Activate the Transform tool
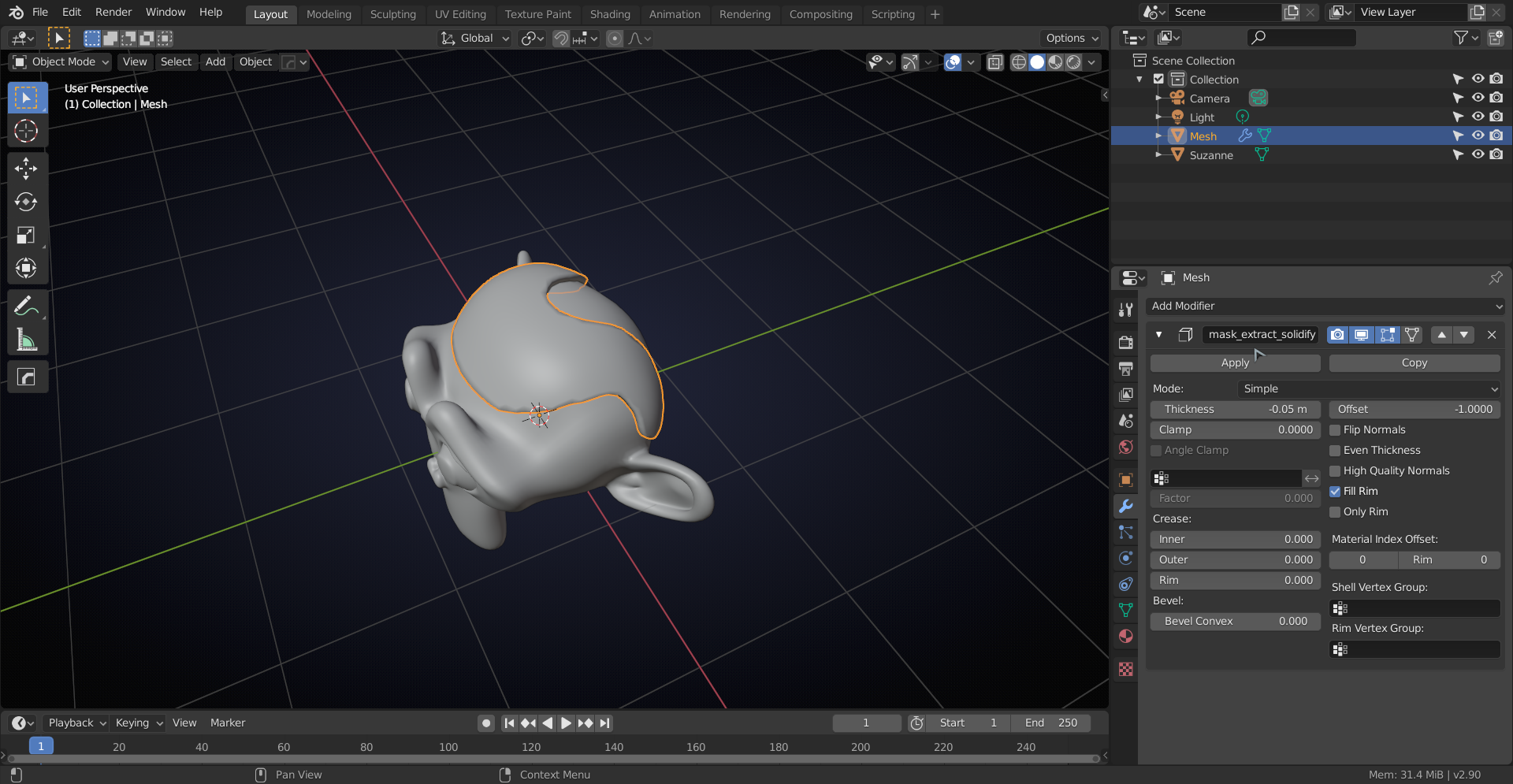 [26, 268]
